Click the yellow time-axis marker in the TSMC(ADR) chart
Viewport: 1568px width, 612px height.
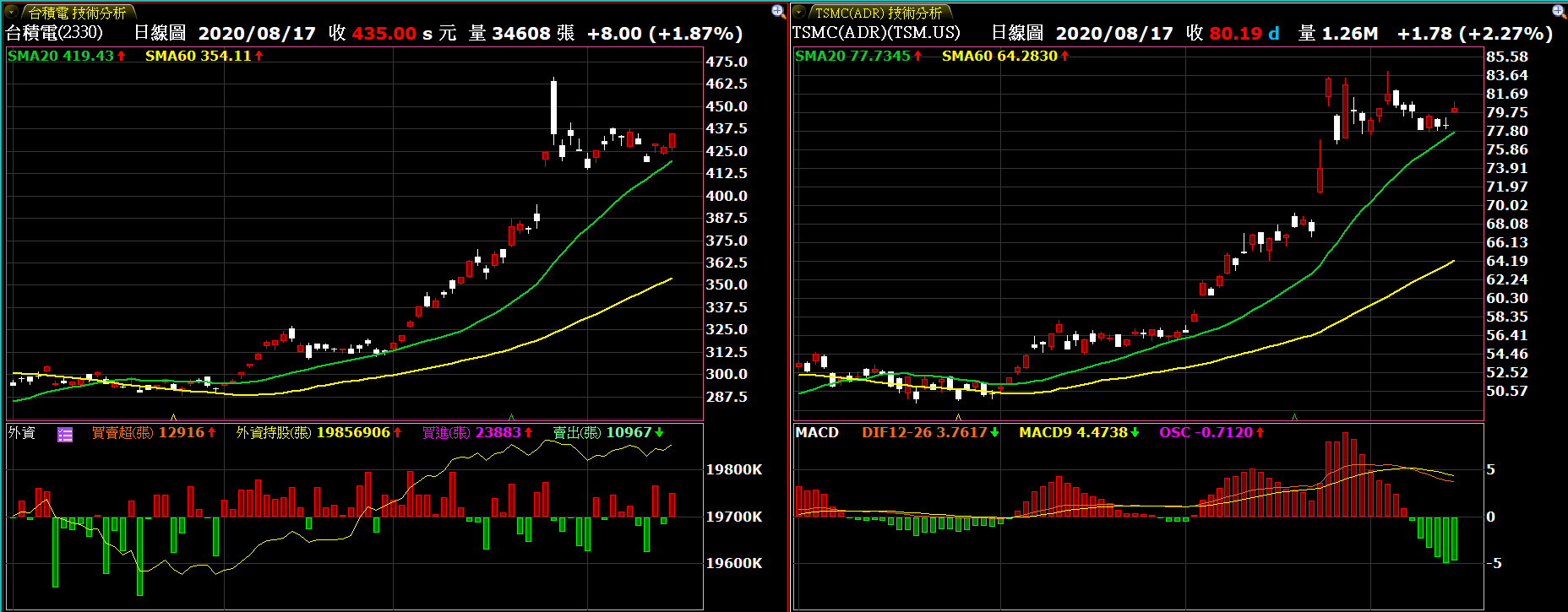(958, 417)
